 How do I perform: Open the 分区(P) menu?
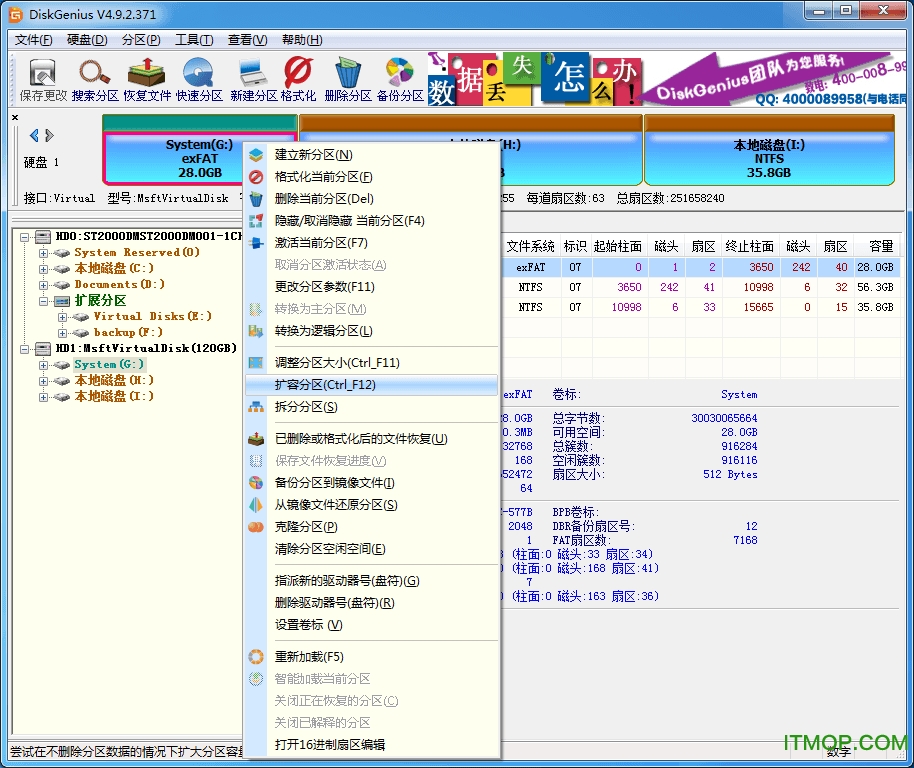(141, 40)
